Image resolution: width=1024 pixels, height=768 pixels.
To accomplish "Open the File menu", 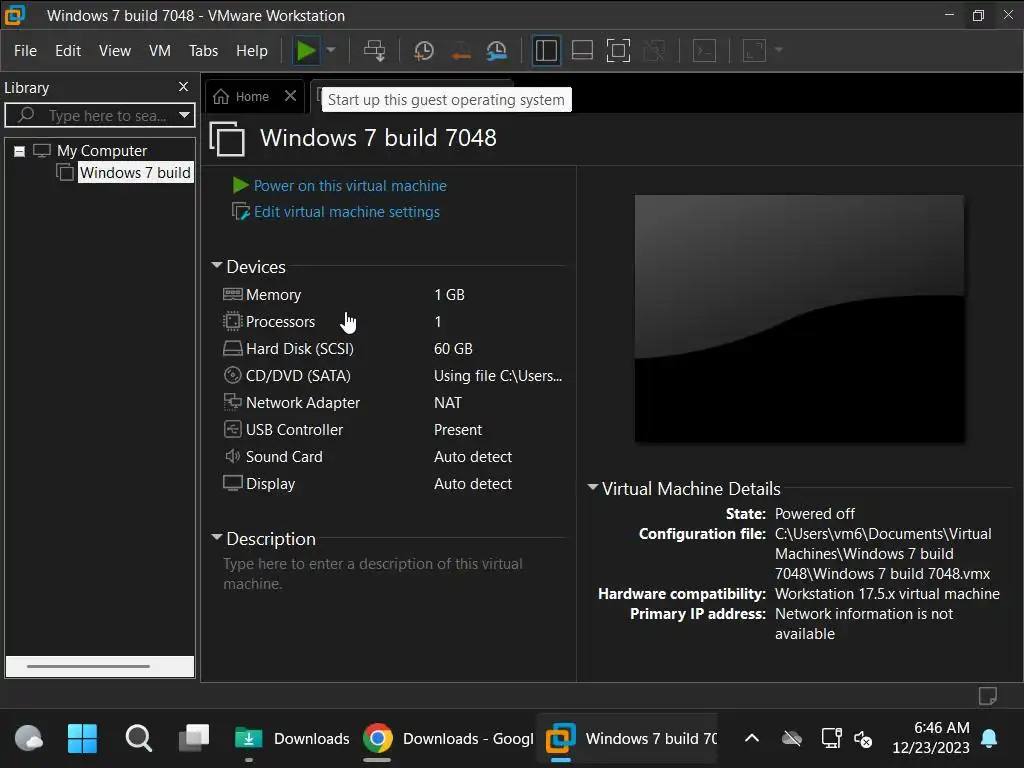I will [25, 50].
